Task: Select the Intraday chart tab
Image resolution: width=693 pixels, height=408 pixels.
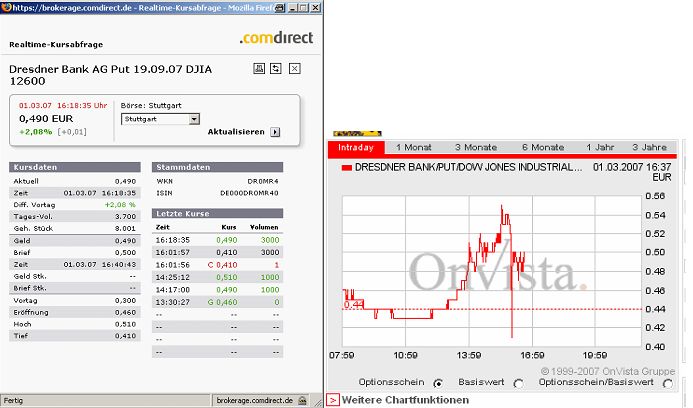Action: [356, 148]
